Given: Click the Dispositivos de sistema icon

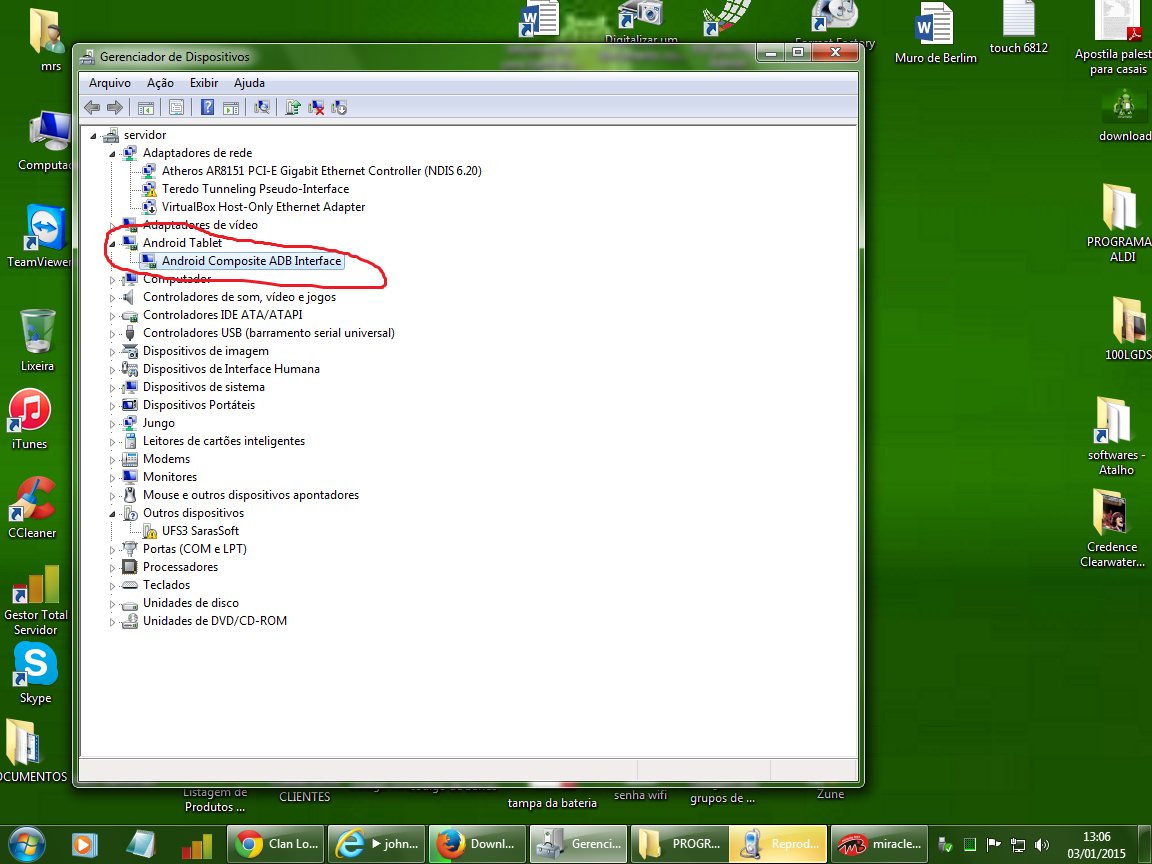Looking at the screenshot, I should (x=130, y=387).
